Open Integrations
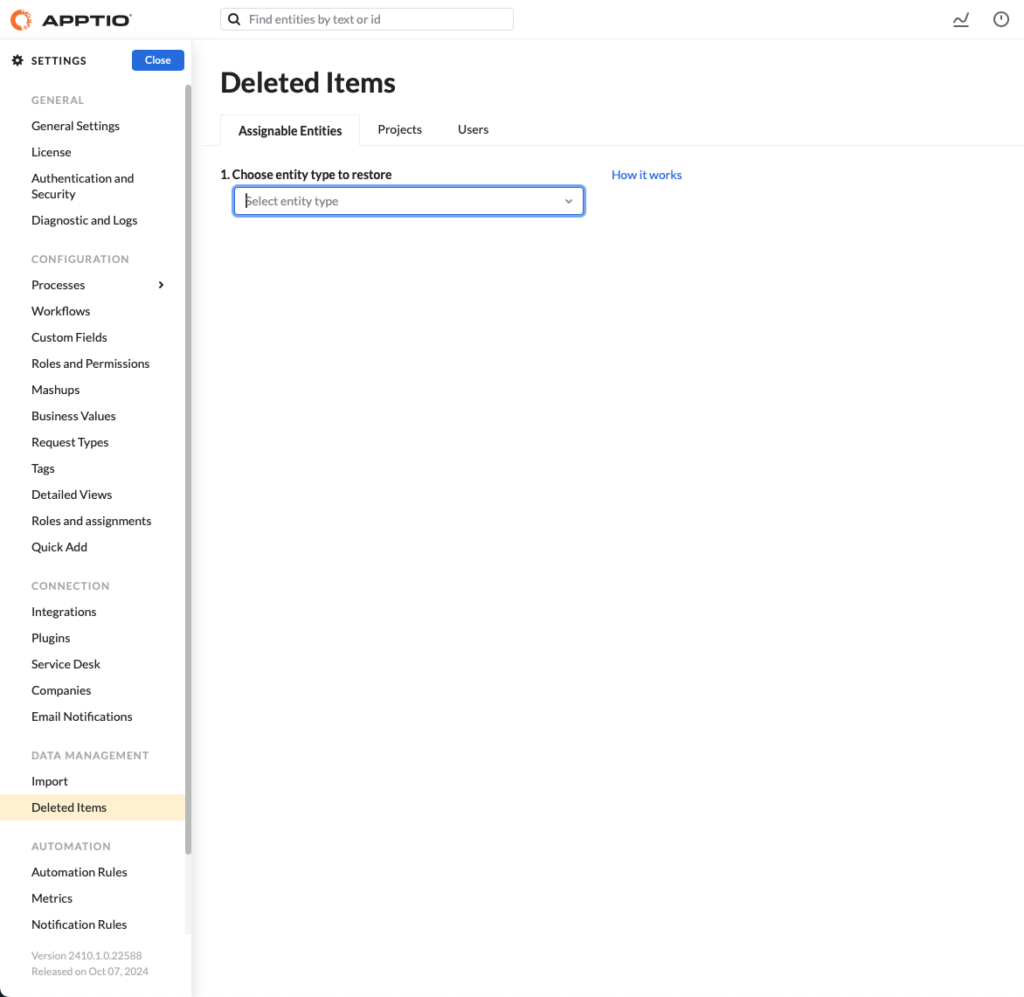 (x=64, y=612)
